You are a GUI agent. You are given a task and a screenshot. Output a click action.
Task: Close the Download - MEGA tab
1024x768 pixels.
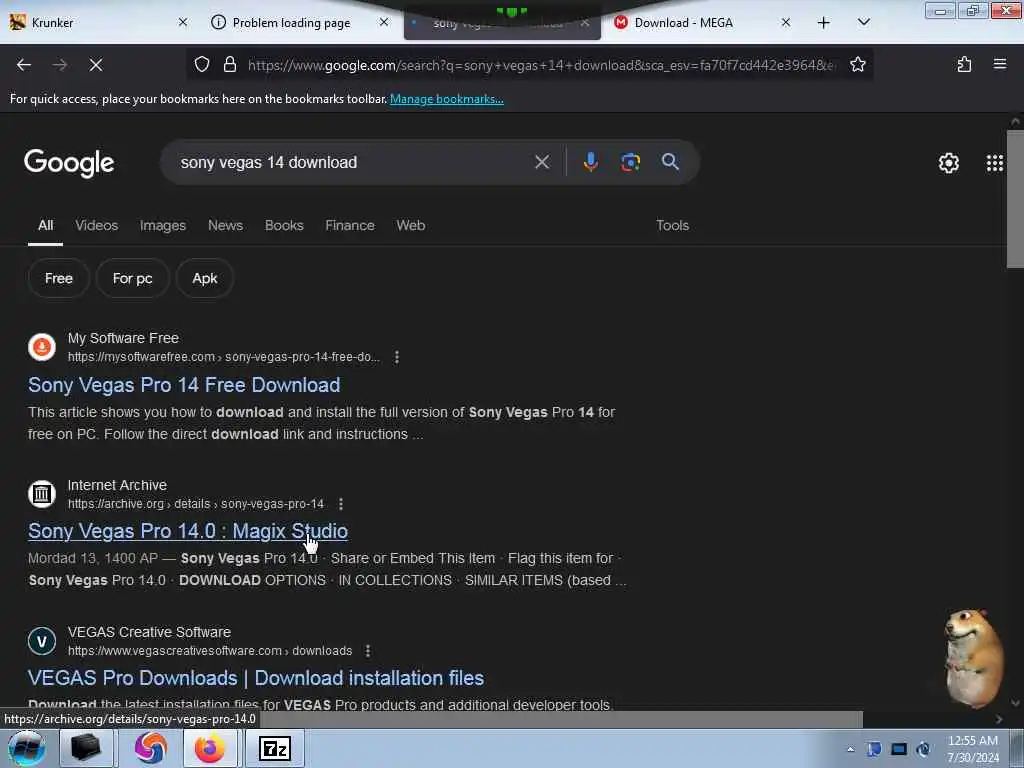(x=786, y=22)
